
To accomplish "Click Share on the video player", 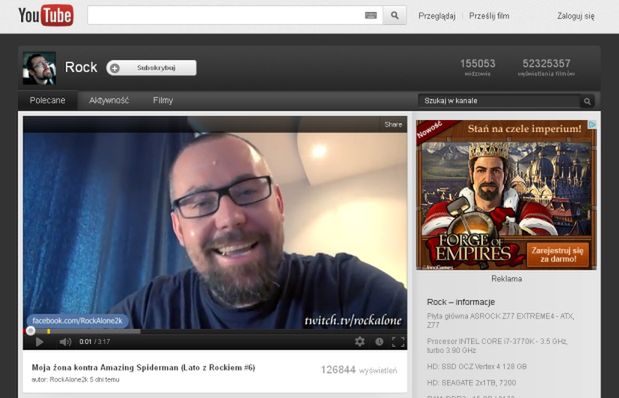I will pyautogui.click(x=393, y=124).
